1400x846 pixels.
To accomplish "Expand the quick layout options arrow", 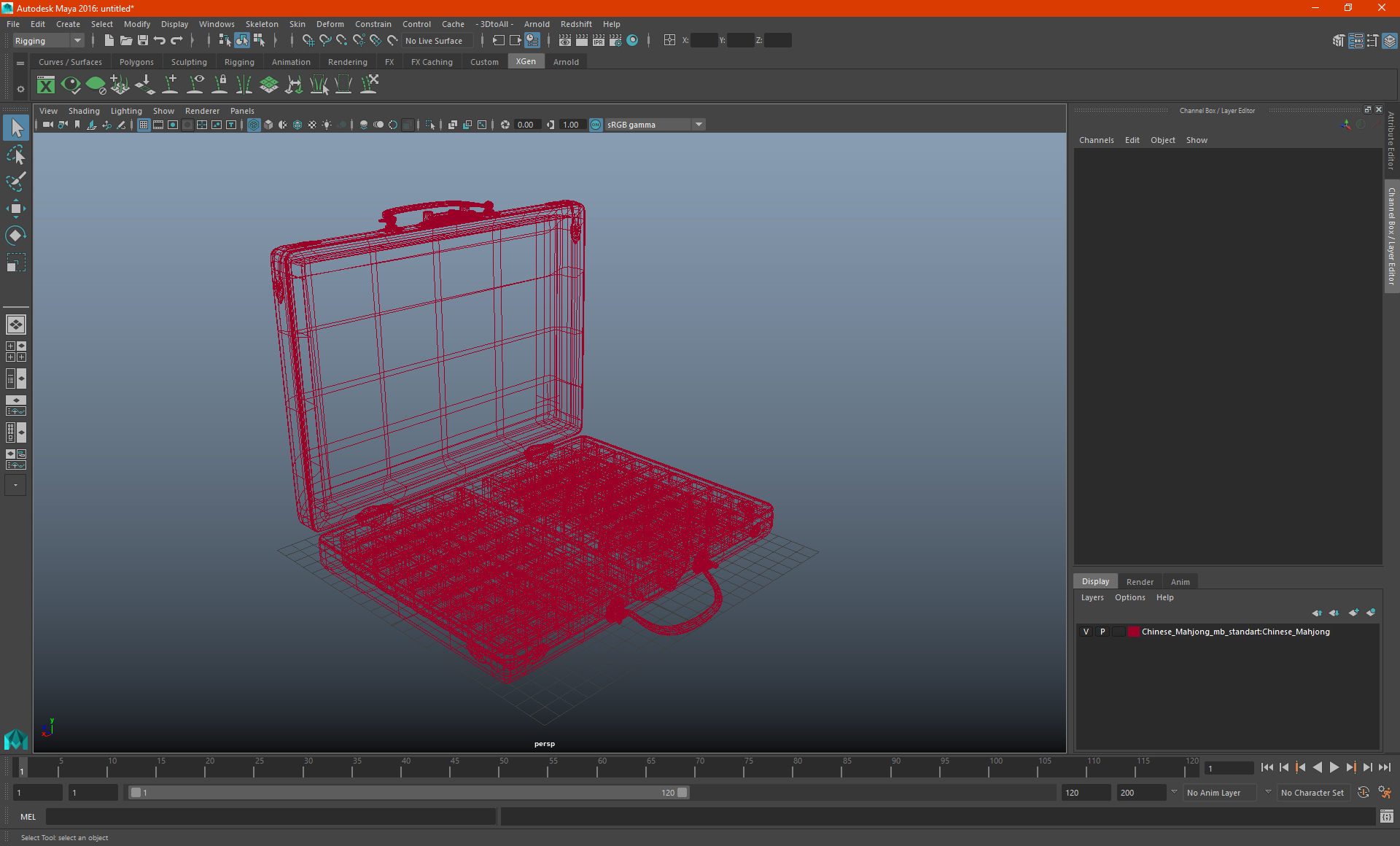I will (15, 485).
